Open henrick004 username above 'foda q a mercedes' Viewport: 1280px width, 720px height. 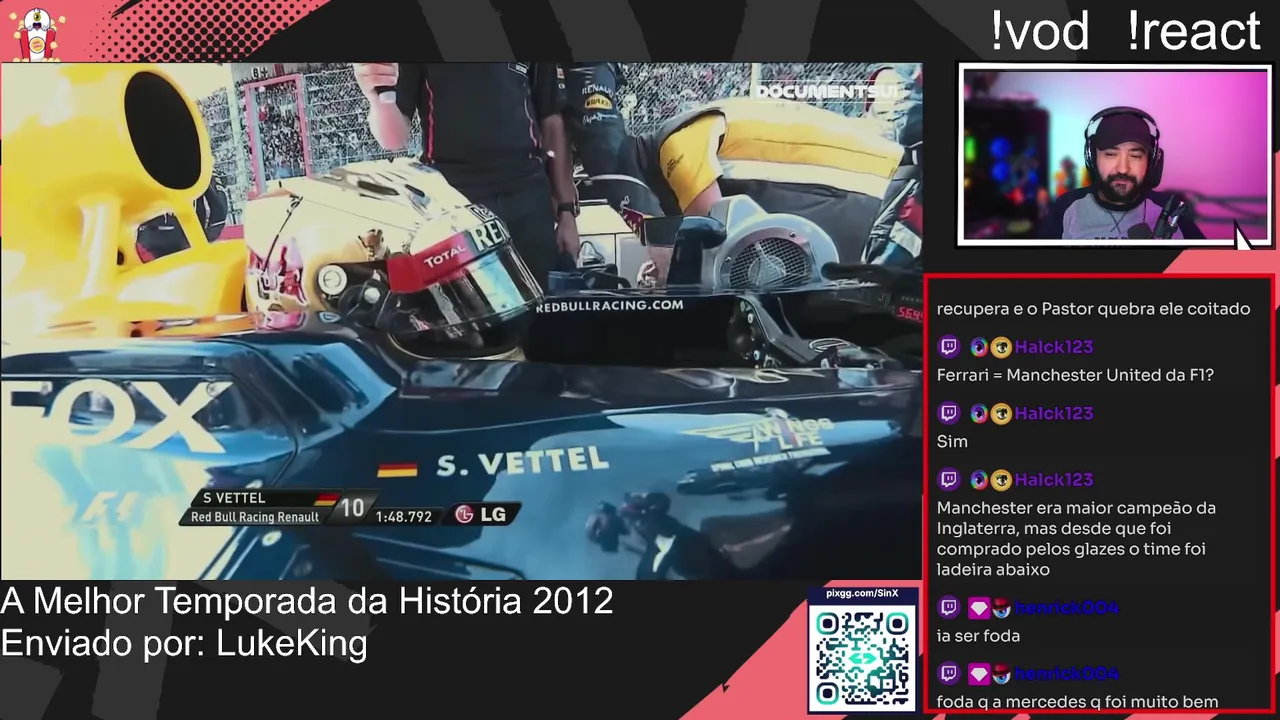[x=1066, y=673]
